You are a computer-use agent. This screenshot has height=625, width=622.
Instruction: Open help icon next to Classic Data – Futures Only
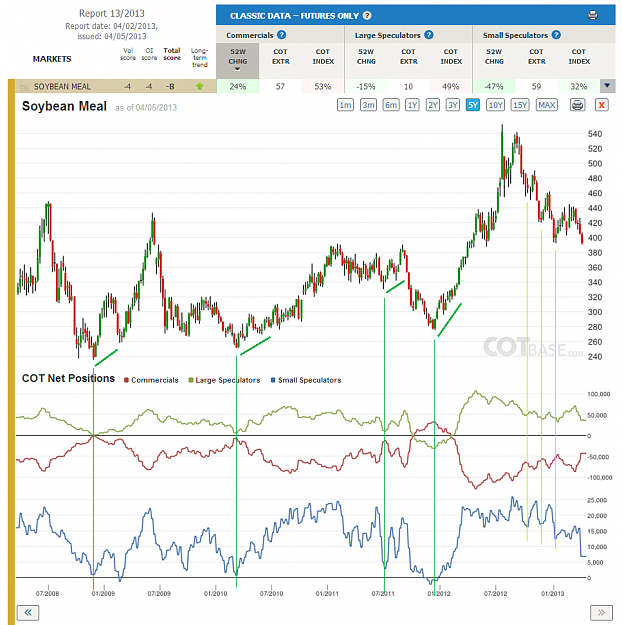tap(367, 16)
